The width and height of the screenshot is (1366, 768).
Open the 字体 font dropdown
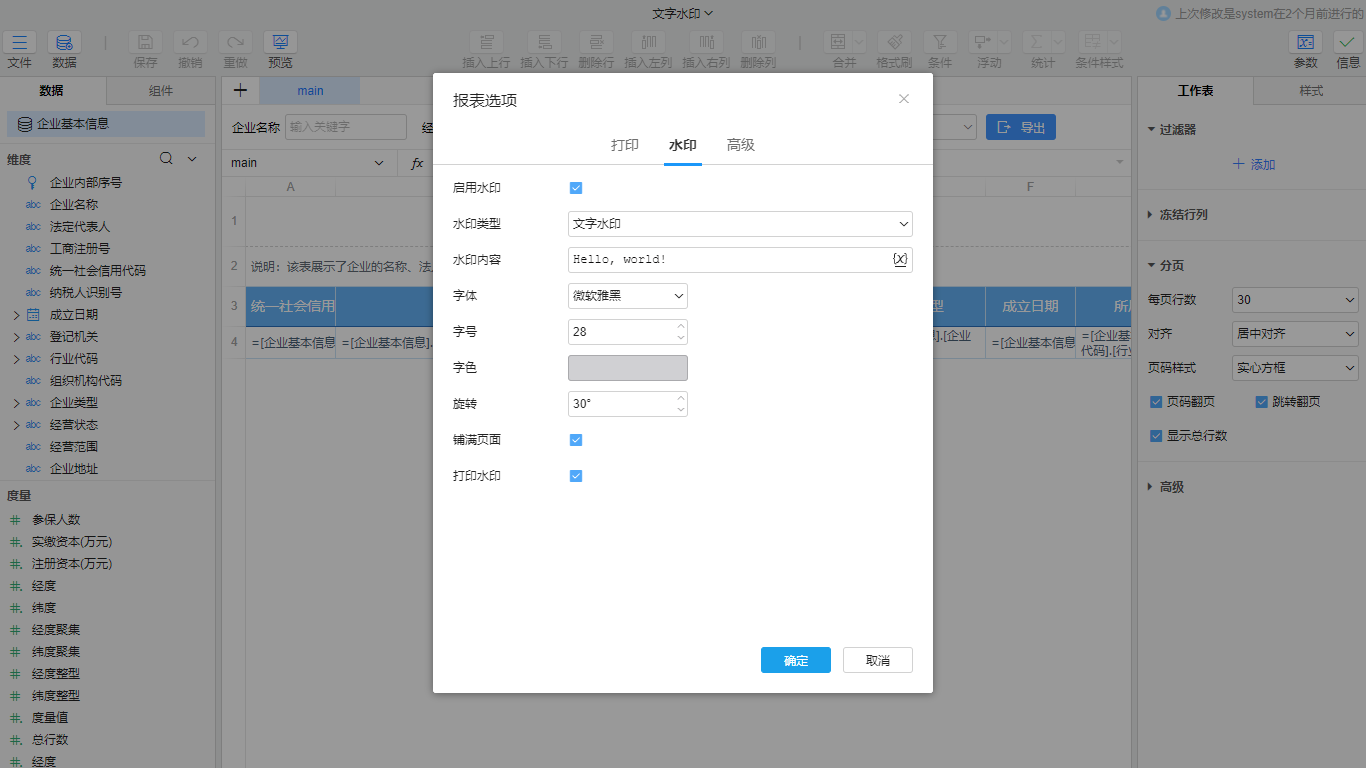tap(627, 296)
